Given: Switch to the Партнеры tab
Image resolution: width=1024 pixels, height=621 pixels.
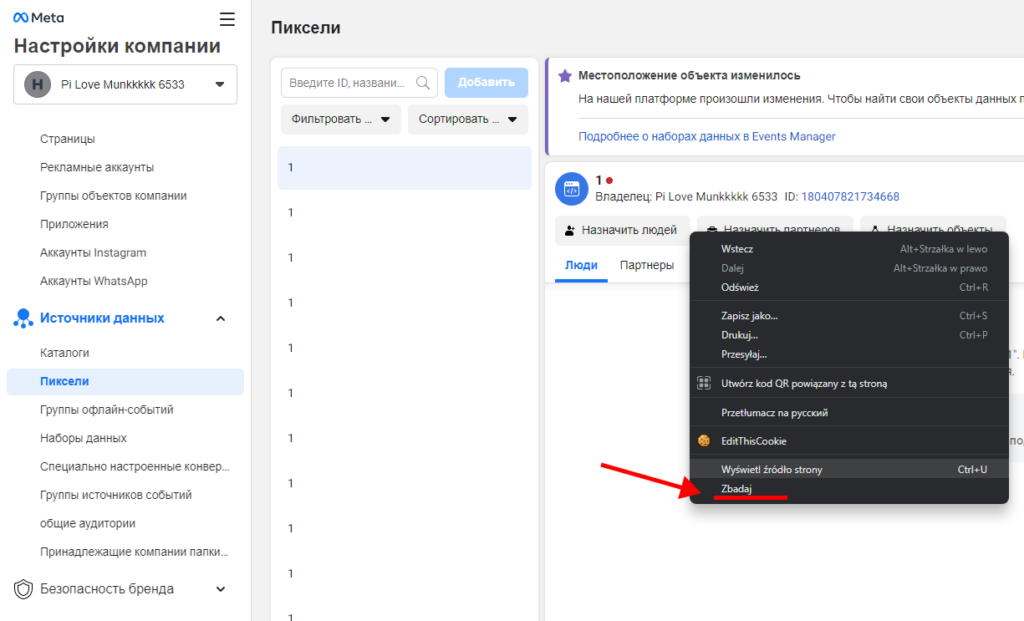Looking at the screenshot, I should 647,265.
